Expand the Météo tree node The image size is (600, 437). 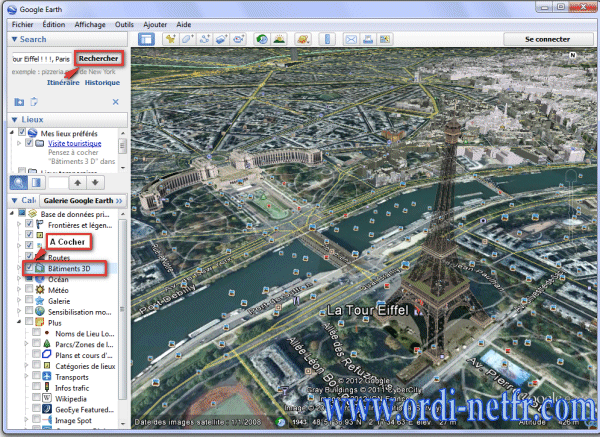(x=19, y=289)
